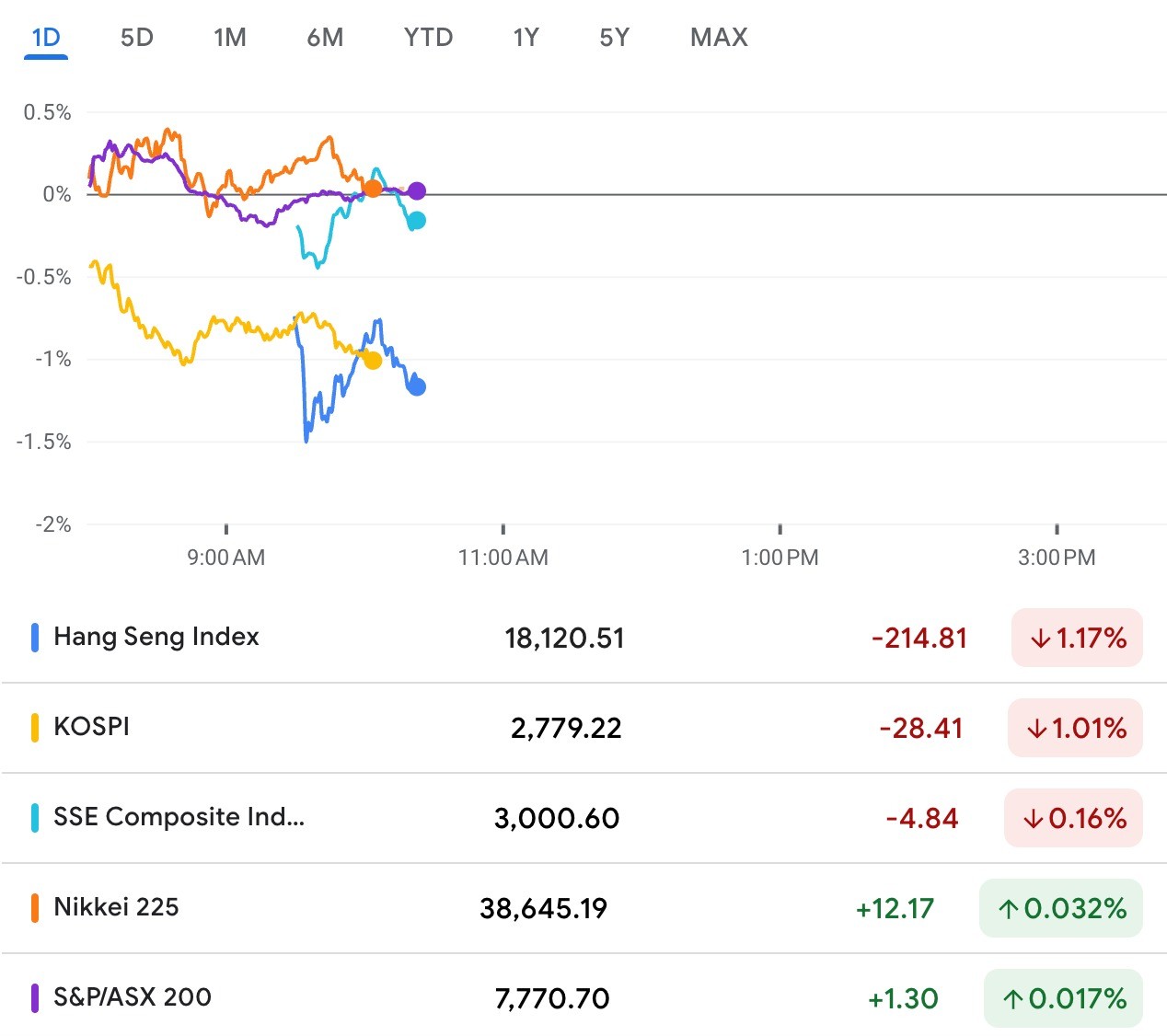Click the cyan SSE Composite color marker

coord(35,818)
